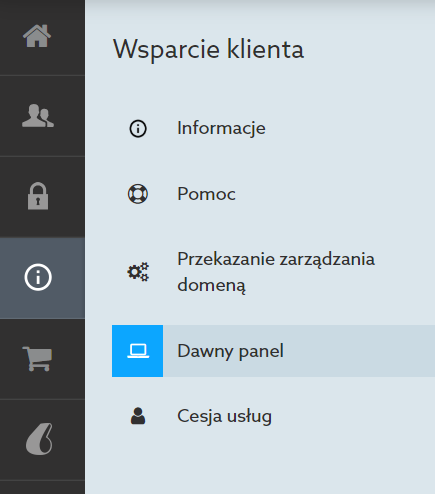Viewport: 435px width, 494px height.
Task: Click the Wsparcie klienta heading
Action: (208, 49)
